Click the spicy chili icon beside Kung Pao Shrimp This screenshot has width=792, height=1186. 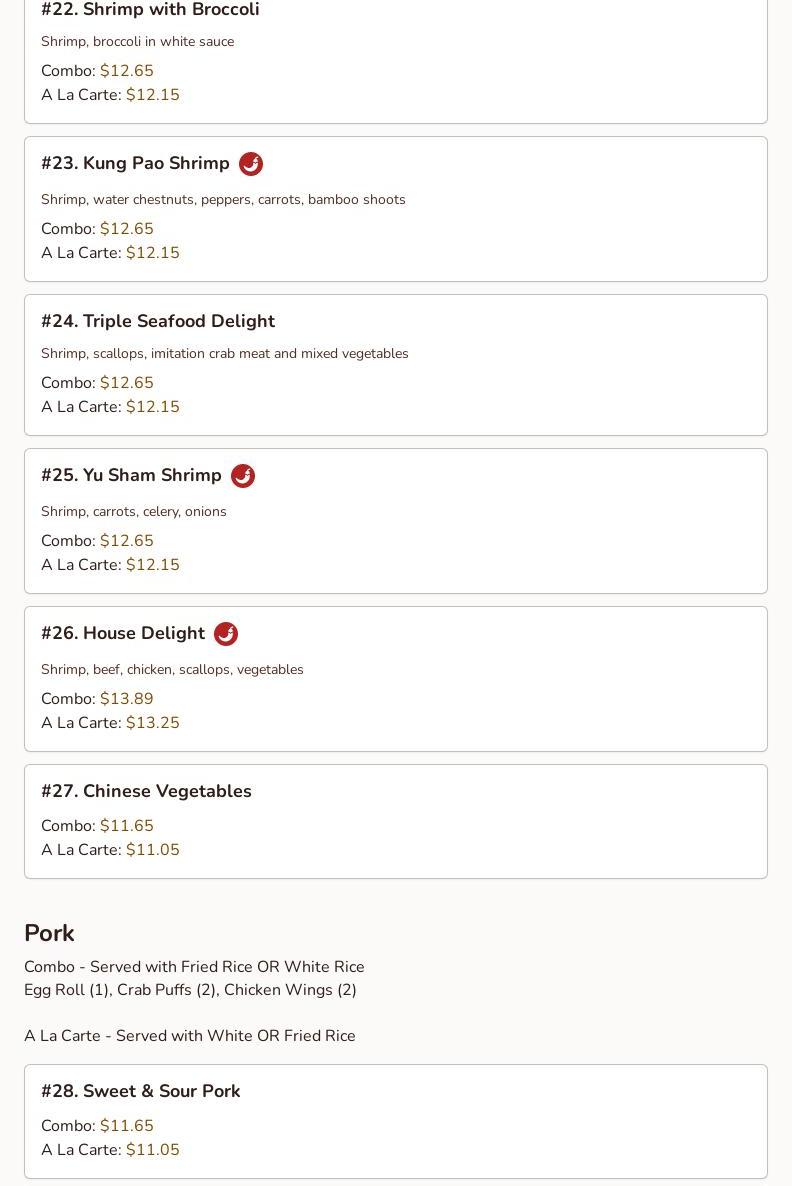pos(250,163)
